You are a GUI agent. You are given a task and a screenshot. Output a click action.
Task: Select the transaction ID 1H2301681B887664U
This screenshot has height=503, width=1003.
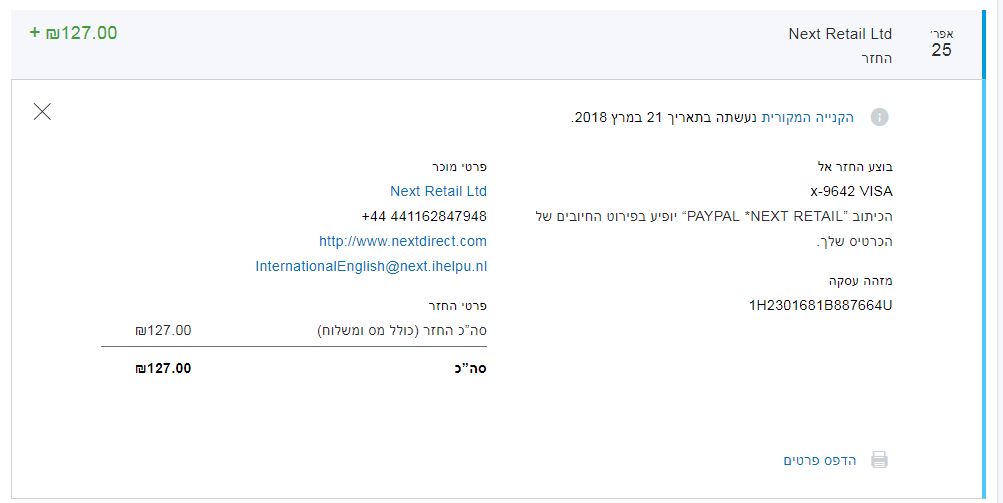tap(820, 305)
